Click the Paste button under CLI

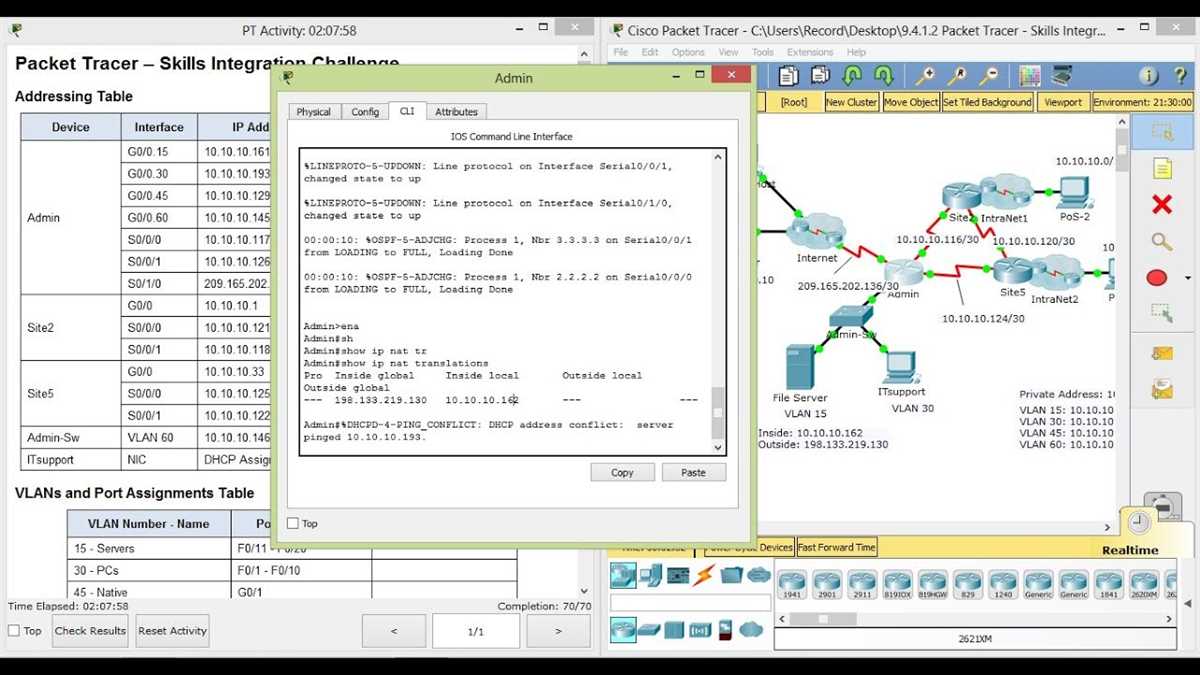pyautogui.click(x=693, y=472)
